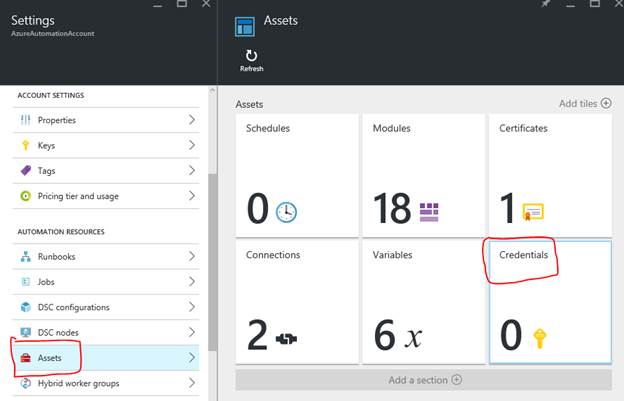
Task: Click the yellow Keys icon
Action: point(26,145)
